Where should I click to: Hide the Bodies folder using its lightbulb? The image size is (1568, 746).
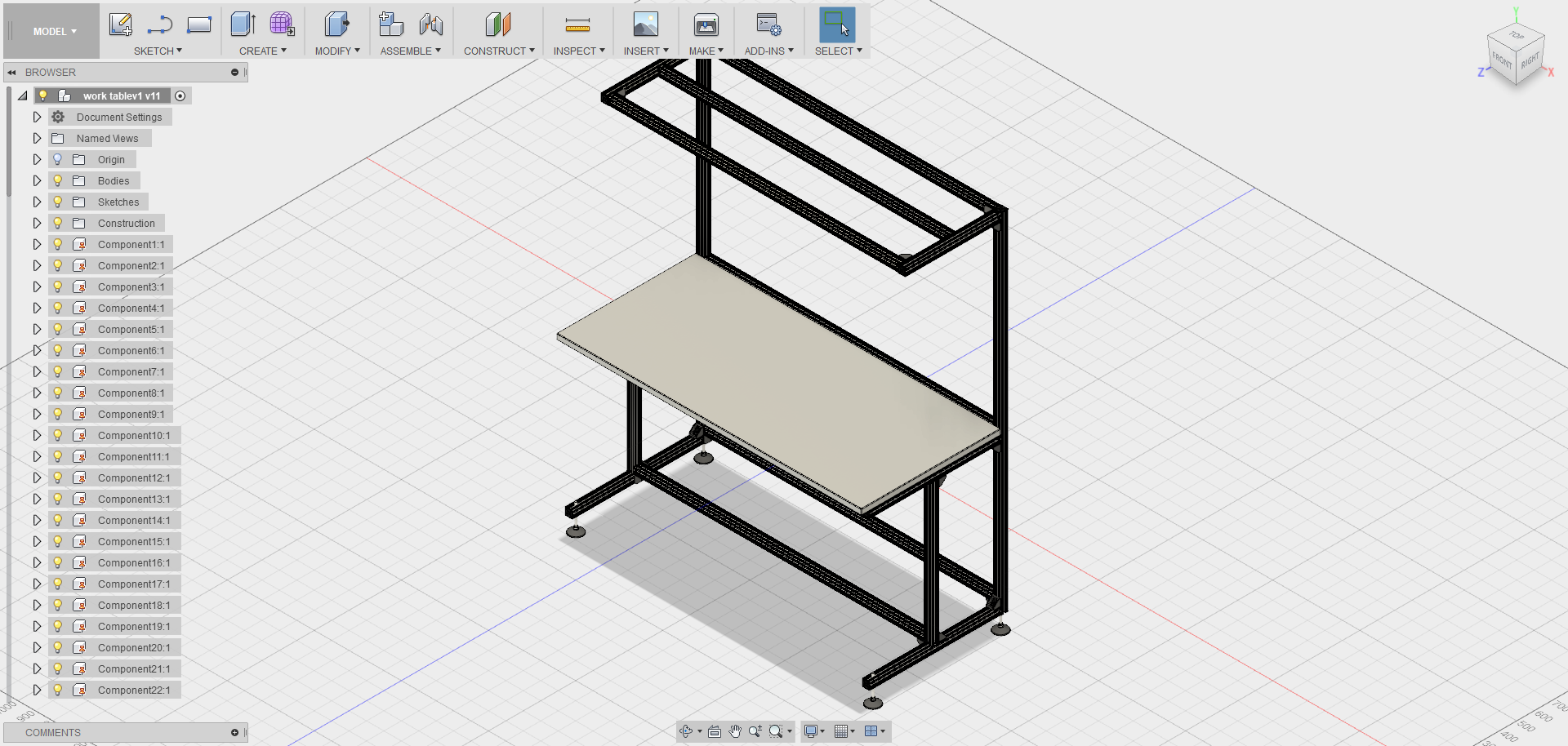pyautogui.click(x=56, y=180)
